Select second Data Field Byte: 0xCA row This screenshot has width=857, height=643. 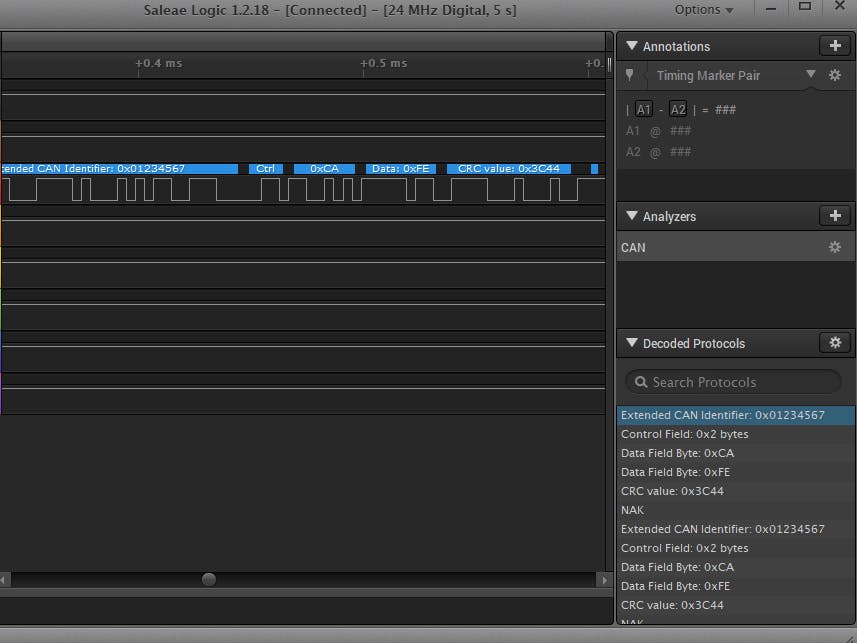(736, 567)
